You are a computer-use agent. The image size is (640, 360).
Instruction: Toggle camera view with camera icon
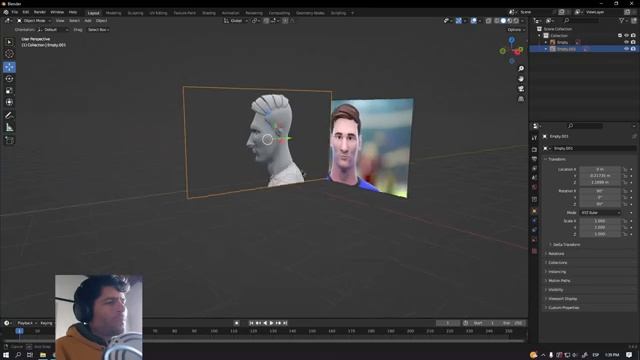(521, 89)
